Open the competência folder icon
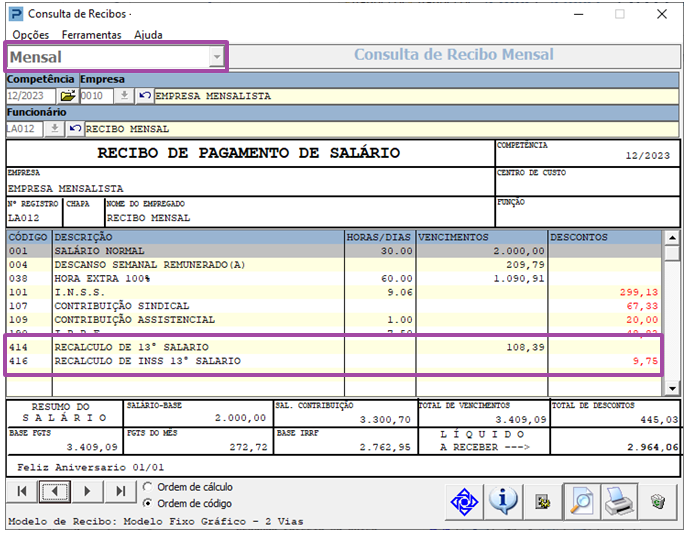This screenshot has height=534, width=691. click(67, 96)
